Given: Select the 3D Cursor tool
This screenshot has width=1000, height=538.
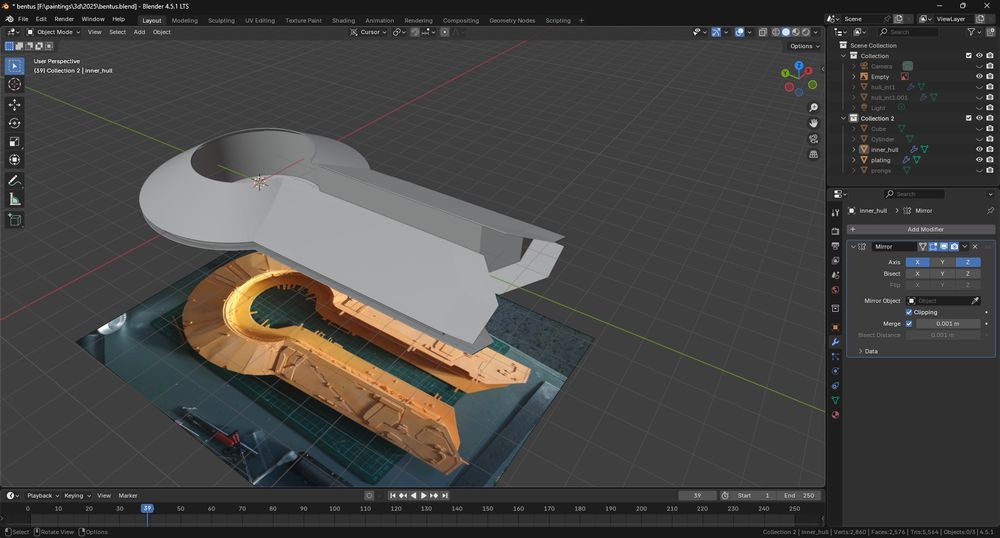Looking at the screenshot, I should tap(15, 84).
